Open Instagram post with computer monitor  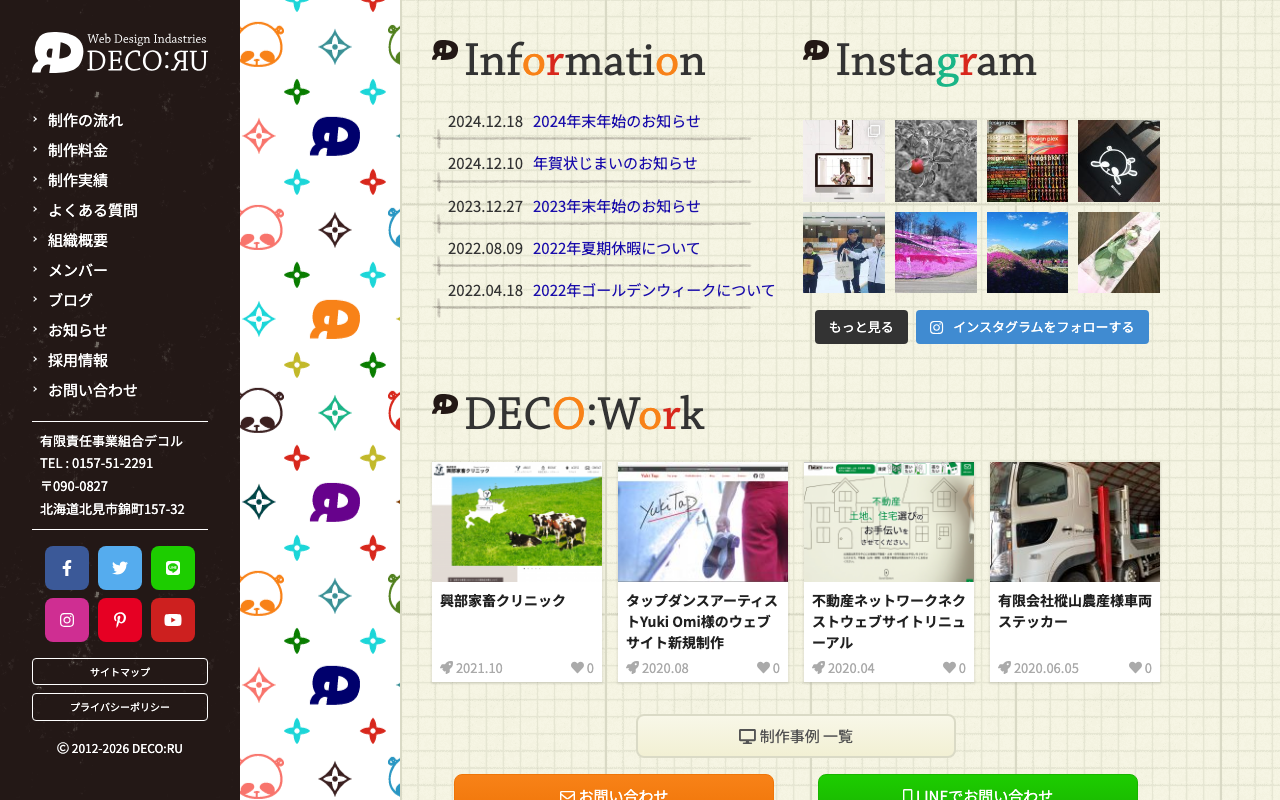[x=844, y=161]
